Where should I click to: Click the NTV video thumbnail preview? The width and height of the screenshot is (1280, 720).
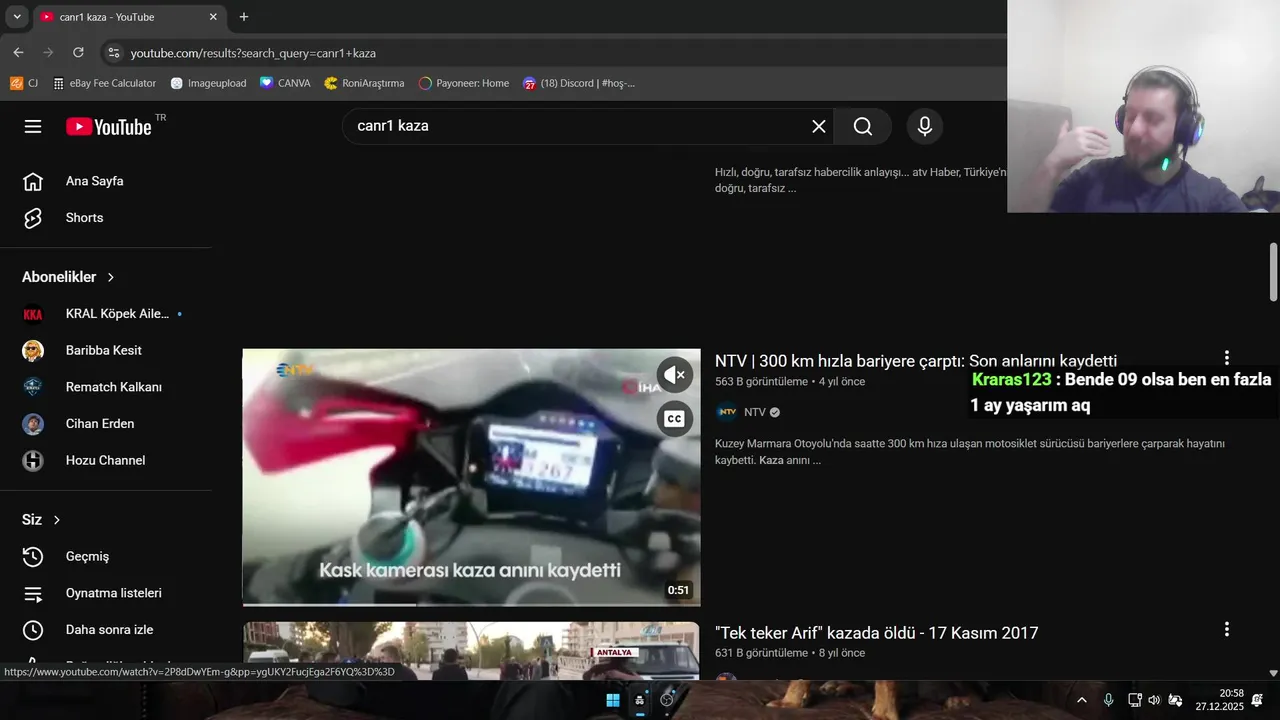[x=471, y=477]
